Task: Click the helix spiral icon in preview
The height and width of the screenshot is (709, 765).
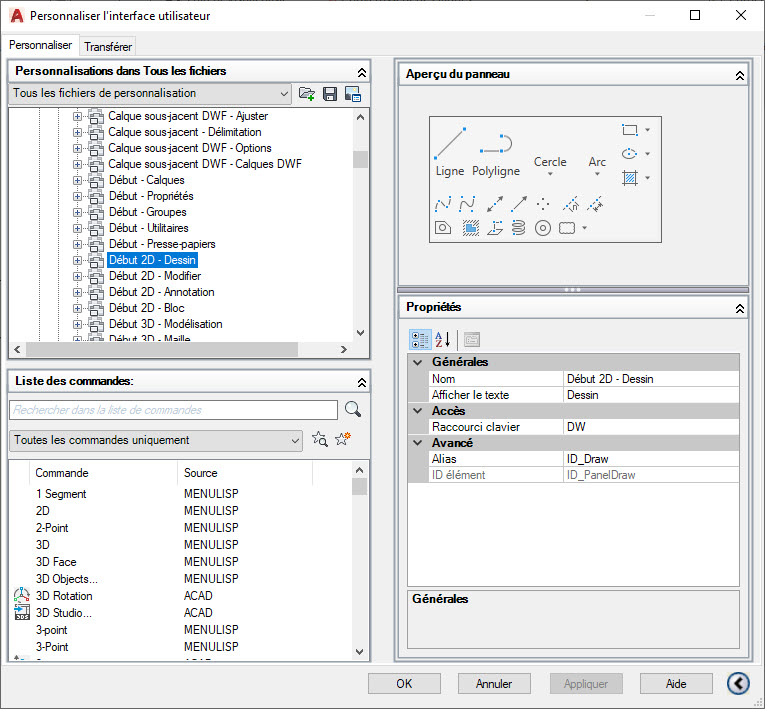Action: click(518, 228)
